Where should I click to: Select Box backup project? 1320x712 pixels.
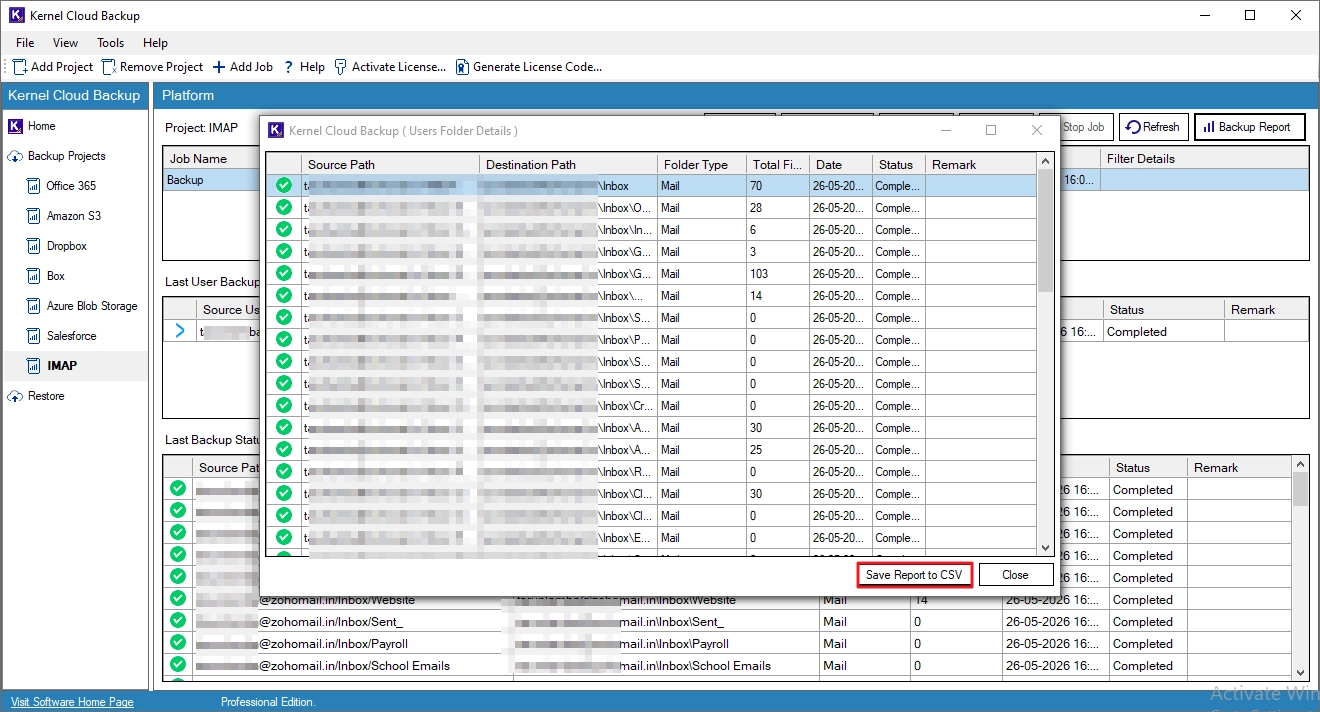click(x=55, y=276)
